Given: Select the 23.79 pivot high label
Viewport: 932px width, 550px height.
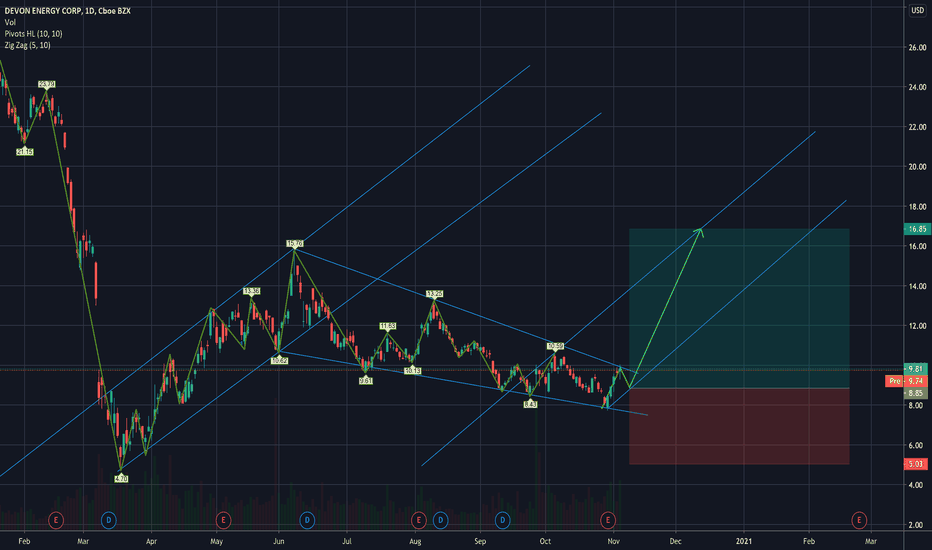Looking at the screenshot, I should 46,84.
